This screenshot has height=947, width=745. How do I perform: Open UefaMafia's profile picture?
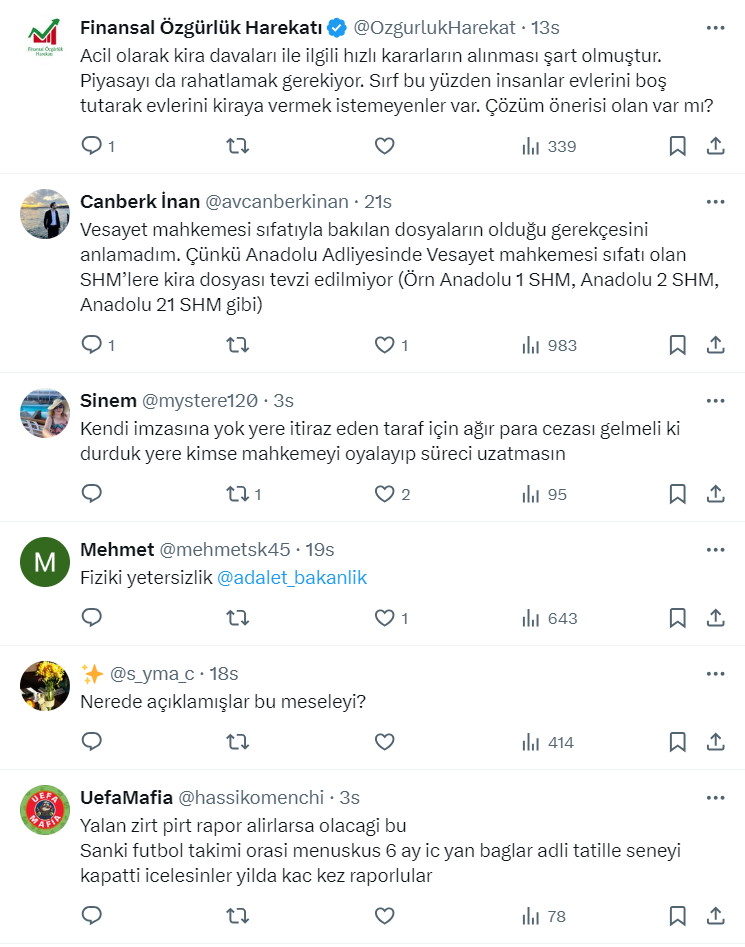coord(45,811)
